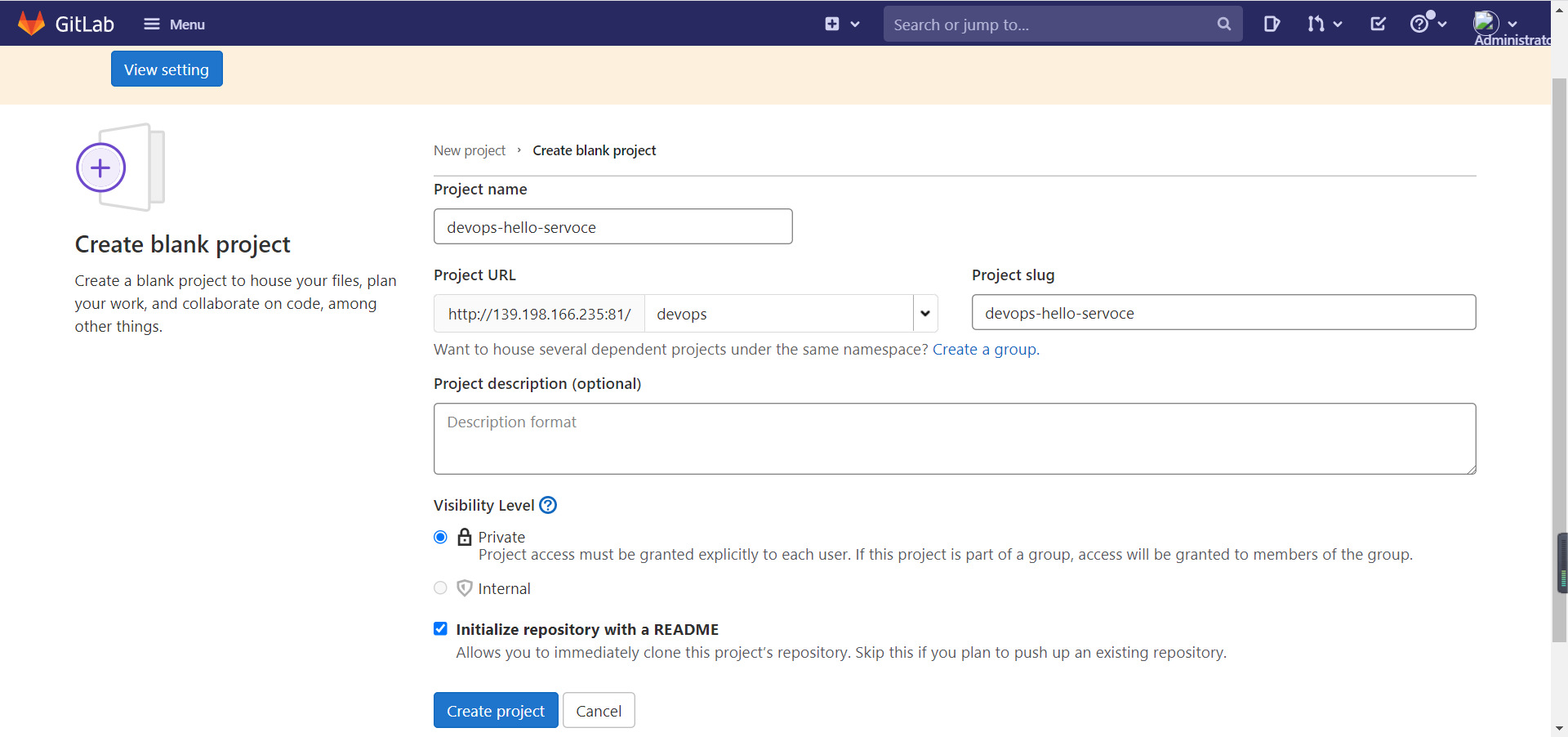
Task: Open the Merge requests icon
Action: 1316,24
